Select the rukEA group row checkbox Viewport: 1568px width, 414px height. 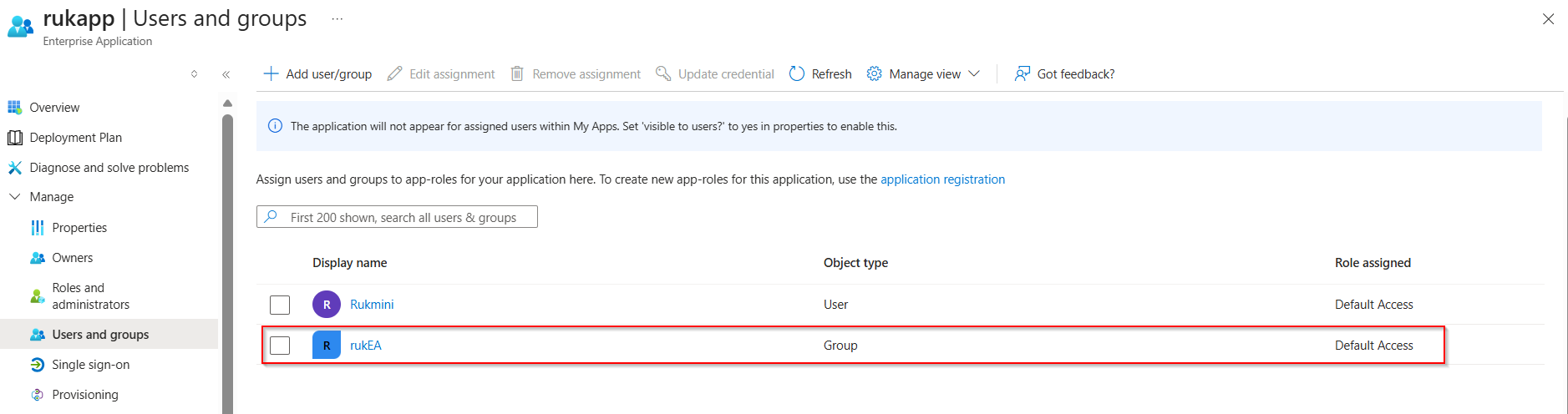tap(280, 346)
